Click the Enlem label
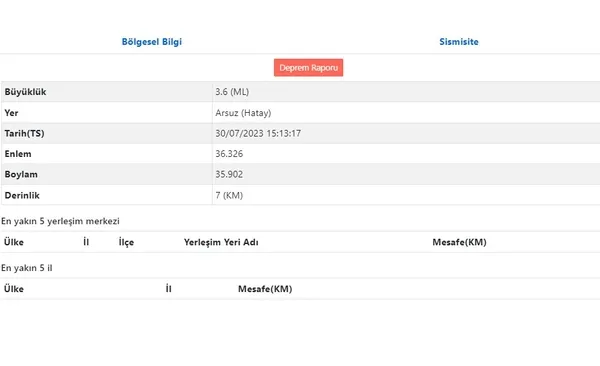Screen dimensions: 600x366 18,154
